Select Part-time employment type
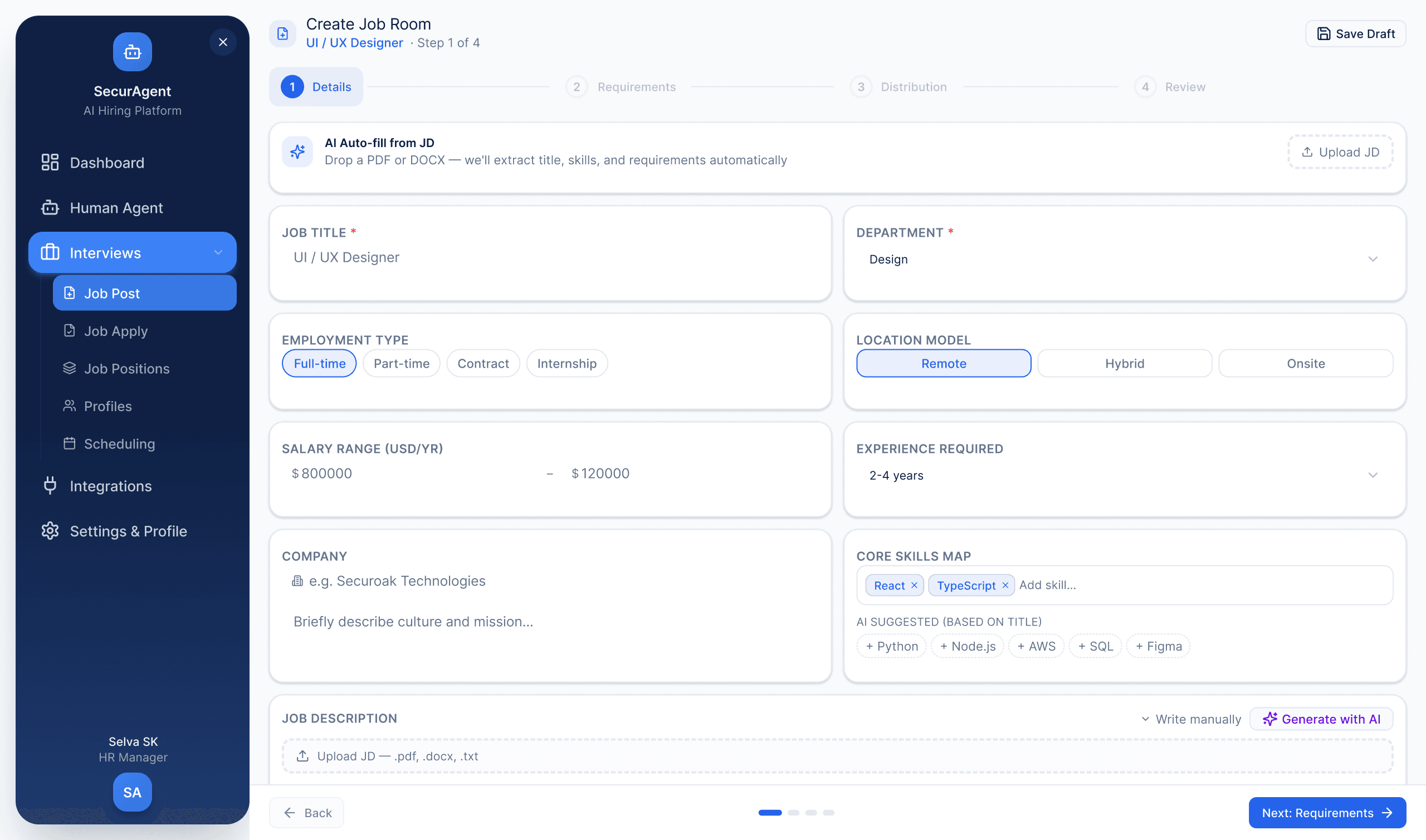 click(x=401, y=363)
